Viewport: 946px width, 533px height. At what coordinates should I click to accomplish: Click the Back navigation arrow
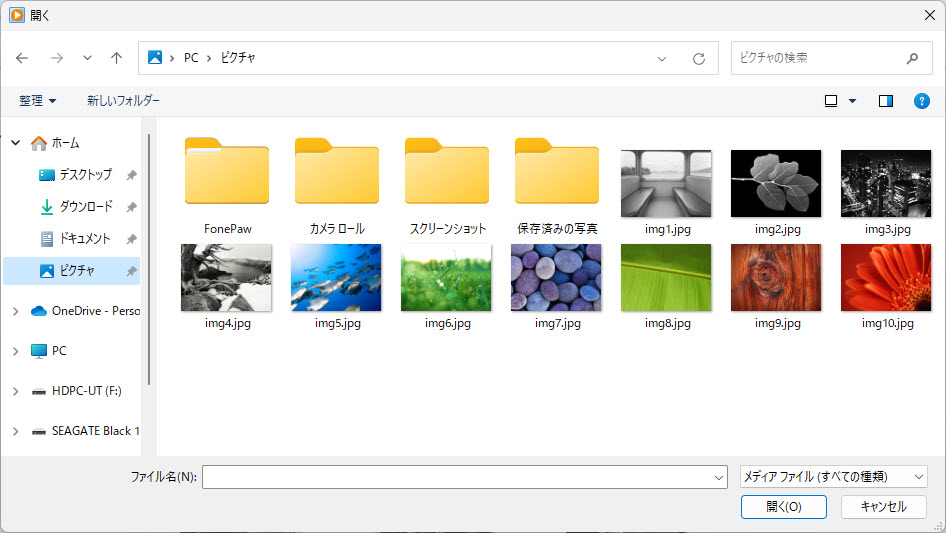point(22,58)
